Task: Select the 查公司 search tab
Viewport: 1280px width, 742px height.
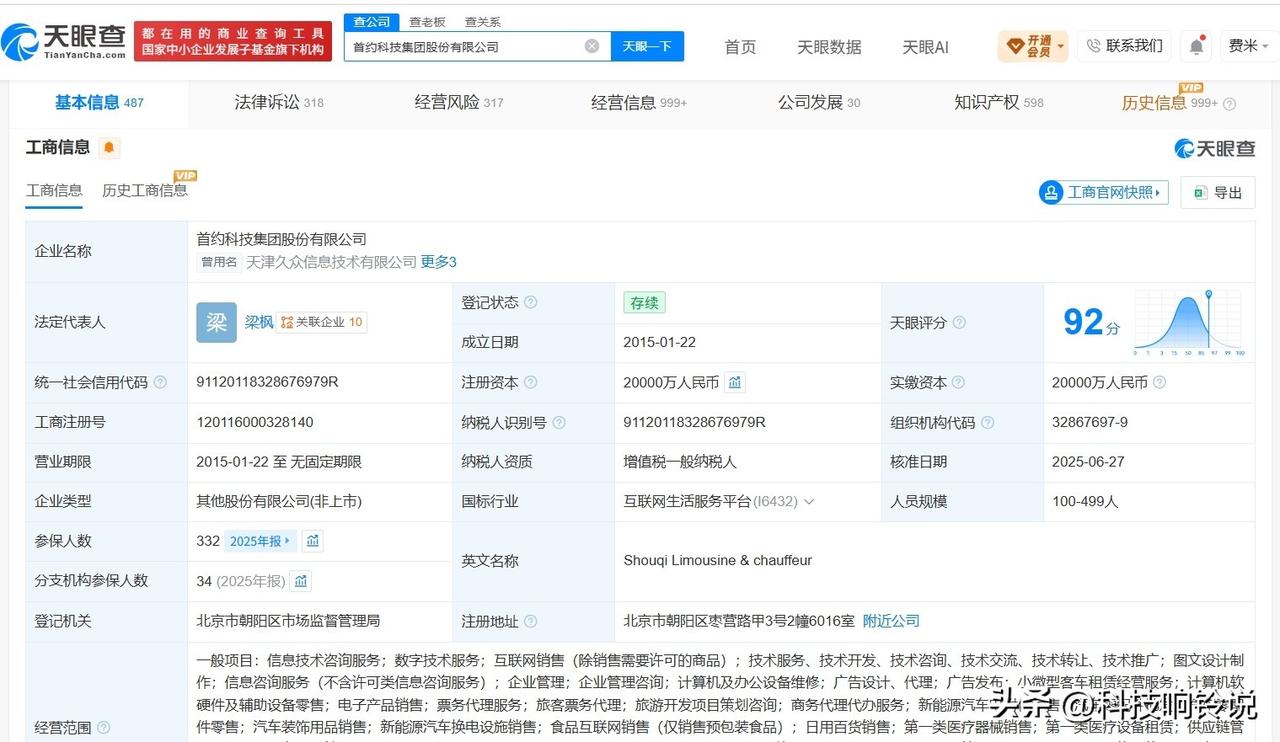Action: pyautogui.click(x=372, y=22)
